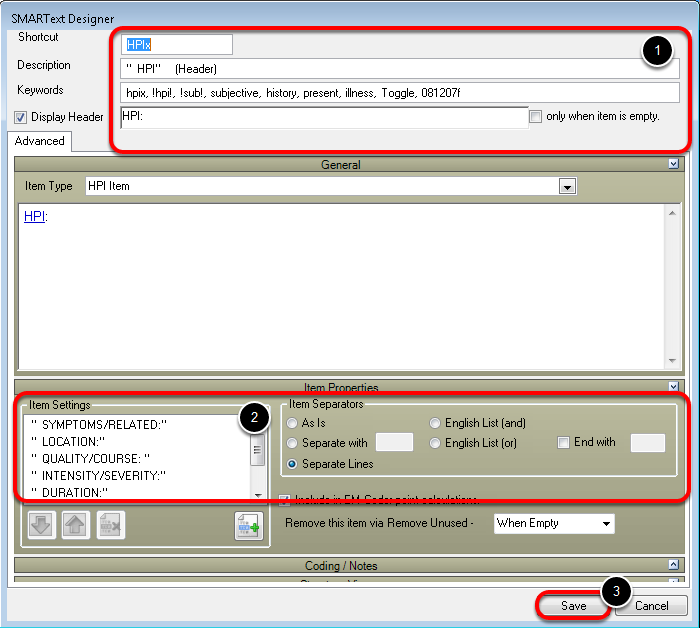This screenshot has width=700, height=628.
Task: Click the header text field showing HPI:
Action: point(325,117)
